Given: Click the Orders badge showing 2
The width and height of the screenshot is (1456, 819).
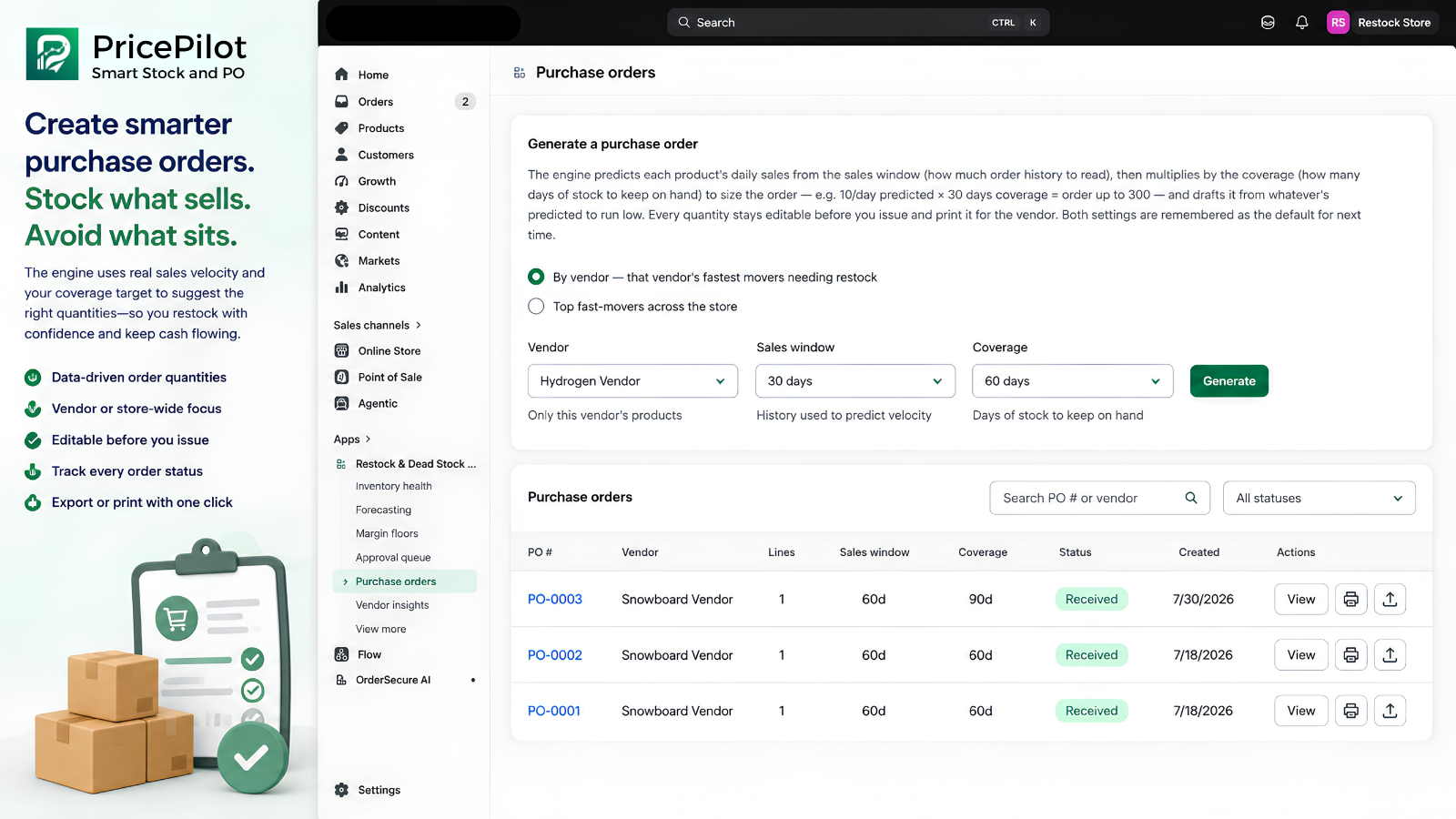Looking at the screenshot, I should [x=465, y=102].
